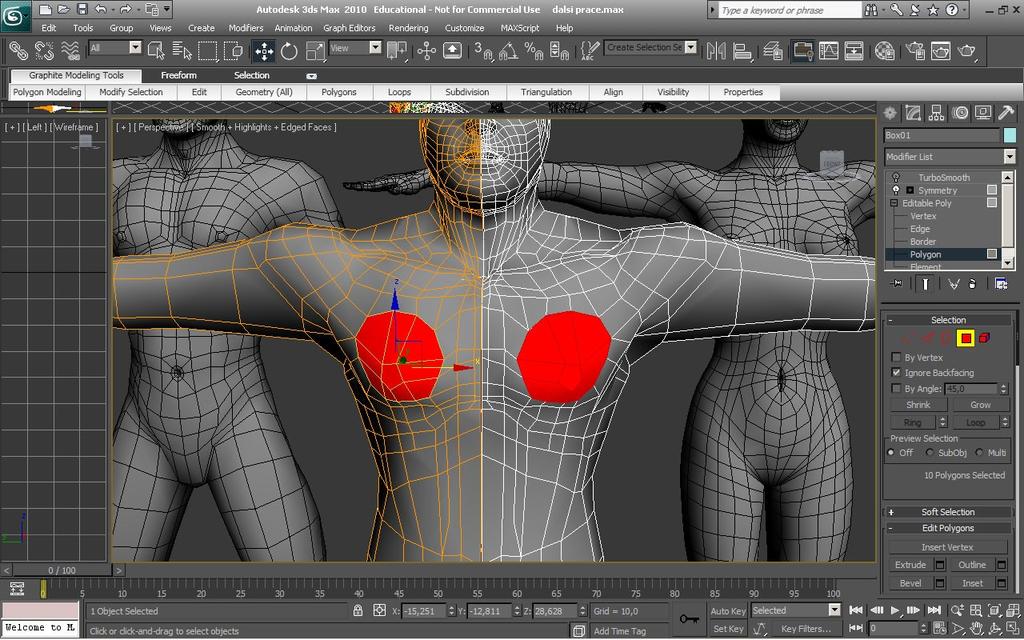Open the Graph Editors menu
Image resolution: width=1024 pixels, height=640 pixels.
349,28
